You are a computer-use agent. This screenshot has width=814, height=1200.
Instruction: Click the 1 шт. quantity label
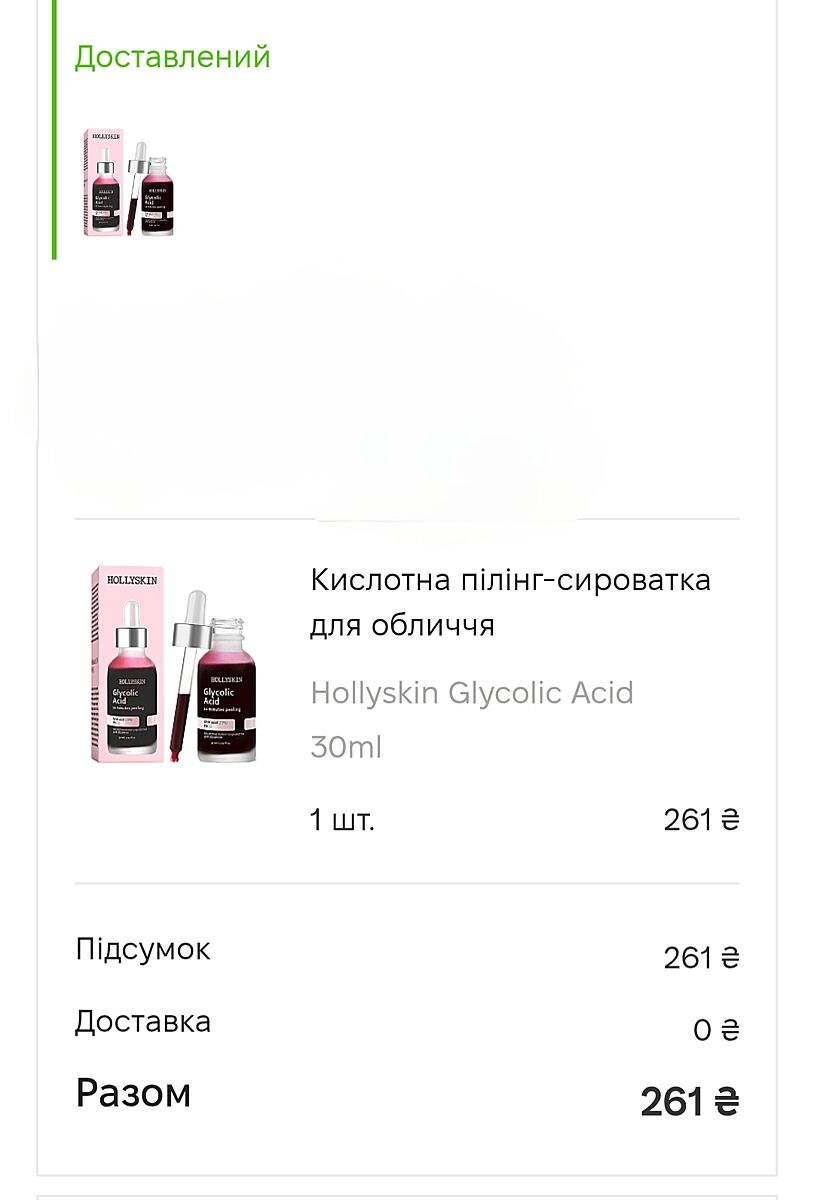tap(342, 820)
